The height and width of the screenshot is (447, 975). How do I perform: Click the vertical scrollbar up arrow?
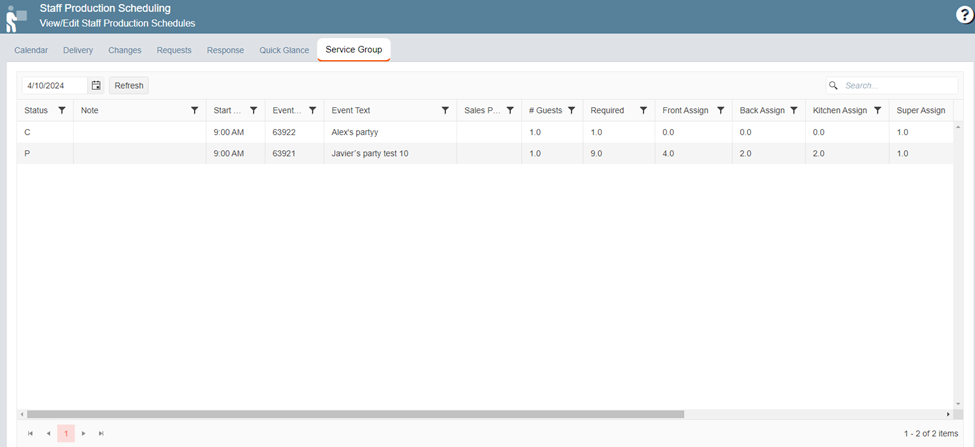(958, 127)
